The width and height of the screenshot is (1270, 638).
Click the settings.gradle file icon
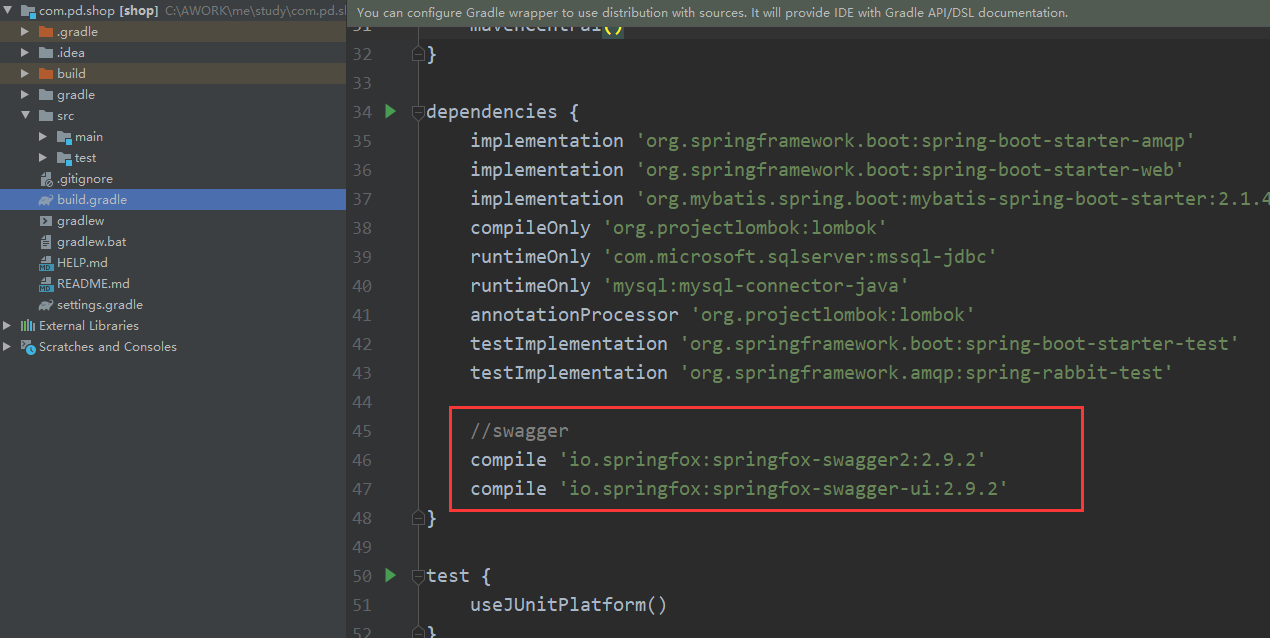click(x=46, y=305)
